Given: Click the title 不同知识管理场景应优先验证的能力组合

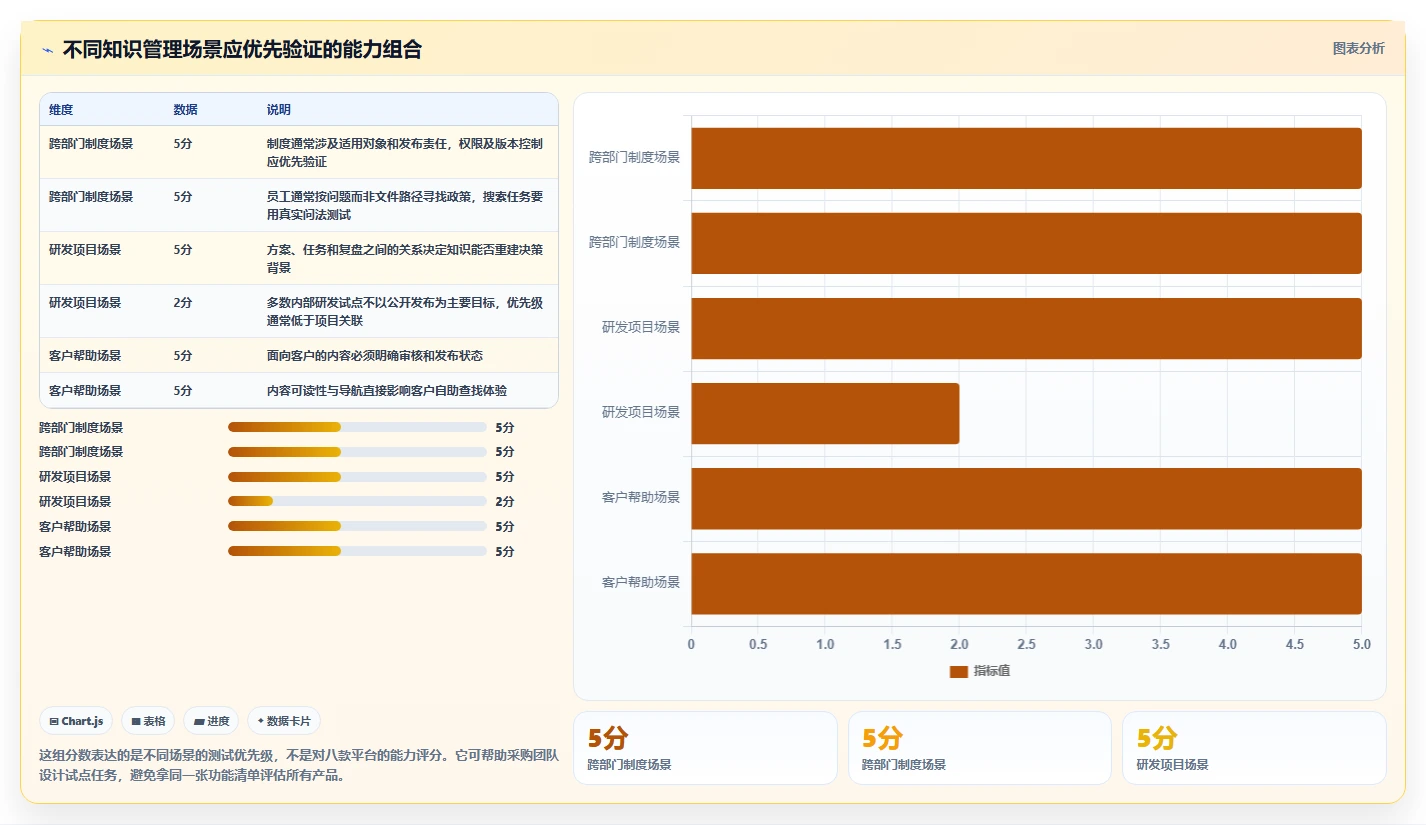Looking at the screenshot, I should point(242,50).
